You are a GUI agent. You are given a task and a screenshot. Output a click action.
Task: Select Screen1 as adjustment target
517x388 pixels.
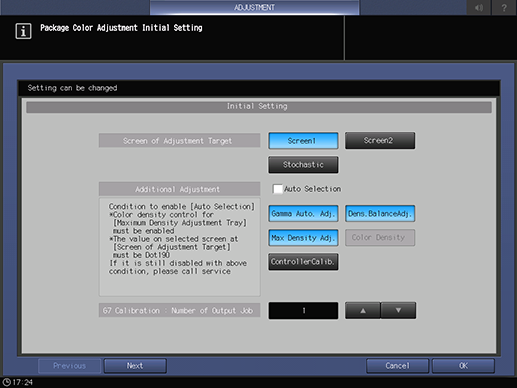(303, 141)
